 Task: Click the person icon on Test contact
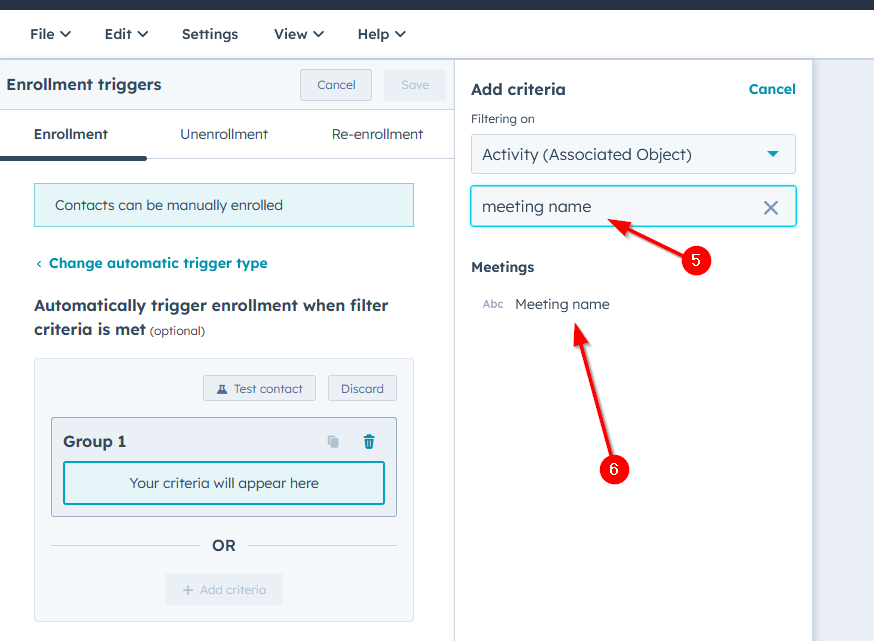pyautogui.click(x=221, y=388)
